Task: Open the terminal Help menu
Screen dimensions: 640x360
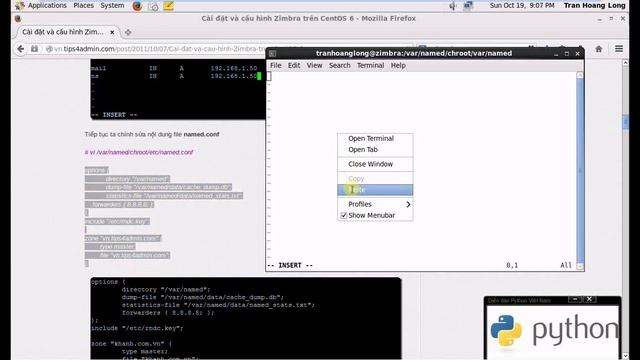Action: pos(398,65)
